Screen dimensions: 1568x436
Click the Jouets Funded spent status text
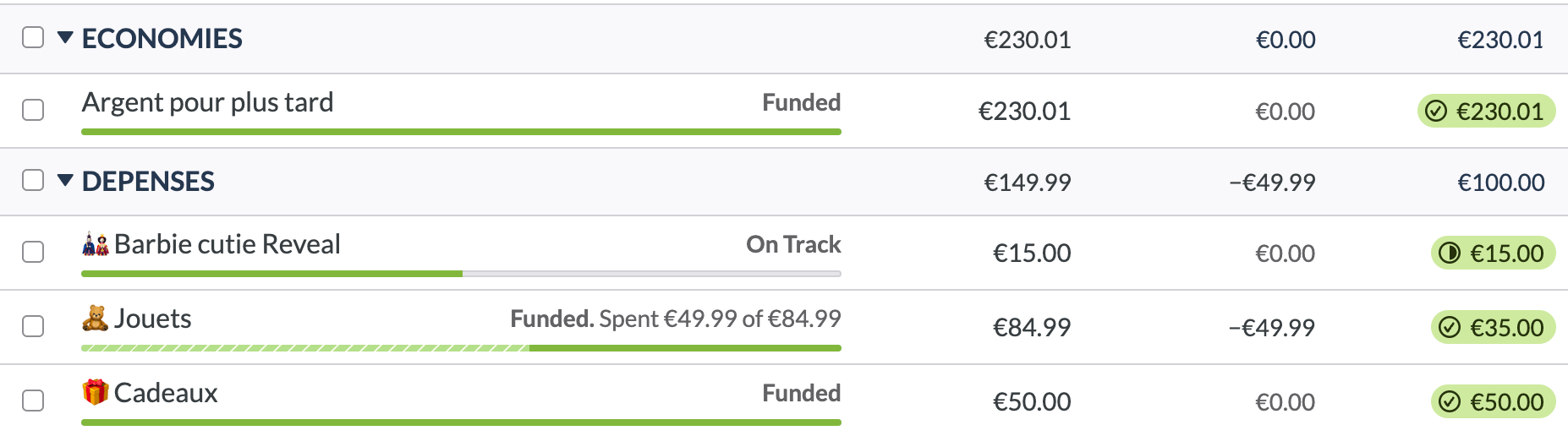(675, 319)
